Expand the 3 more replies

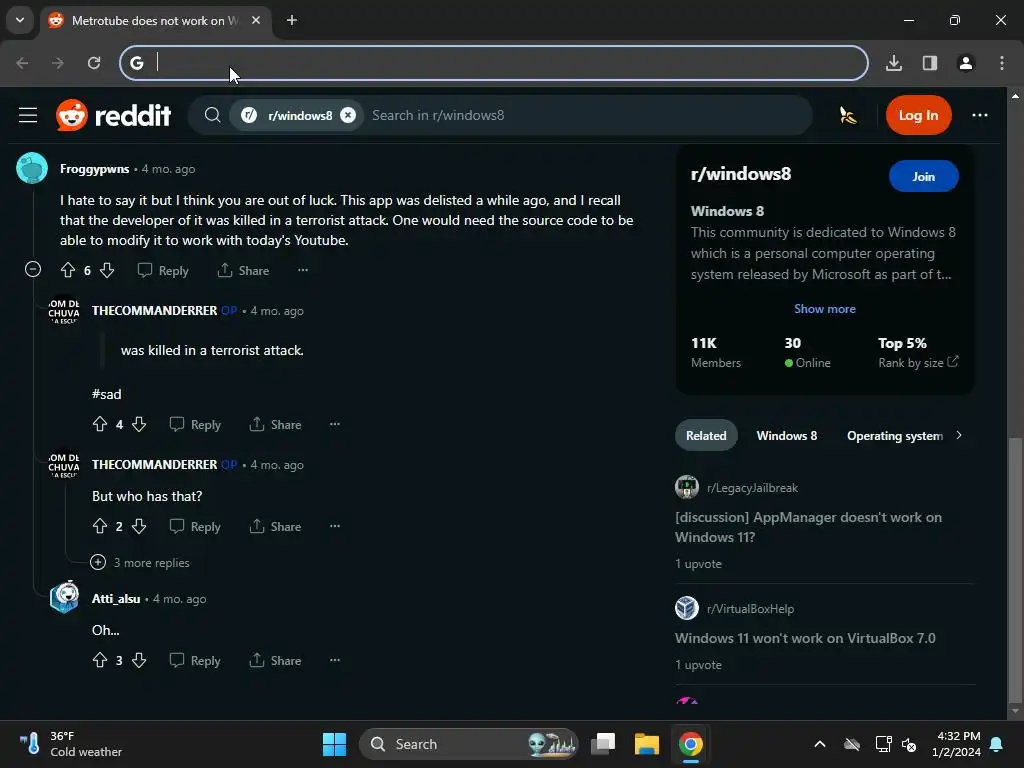[140, 562]
